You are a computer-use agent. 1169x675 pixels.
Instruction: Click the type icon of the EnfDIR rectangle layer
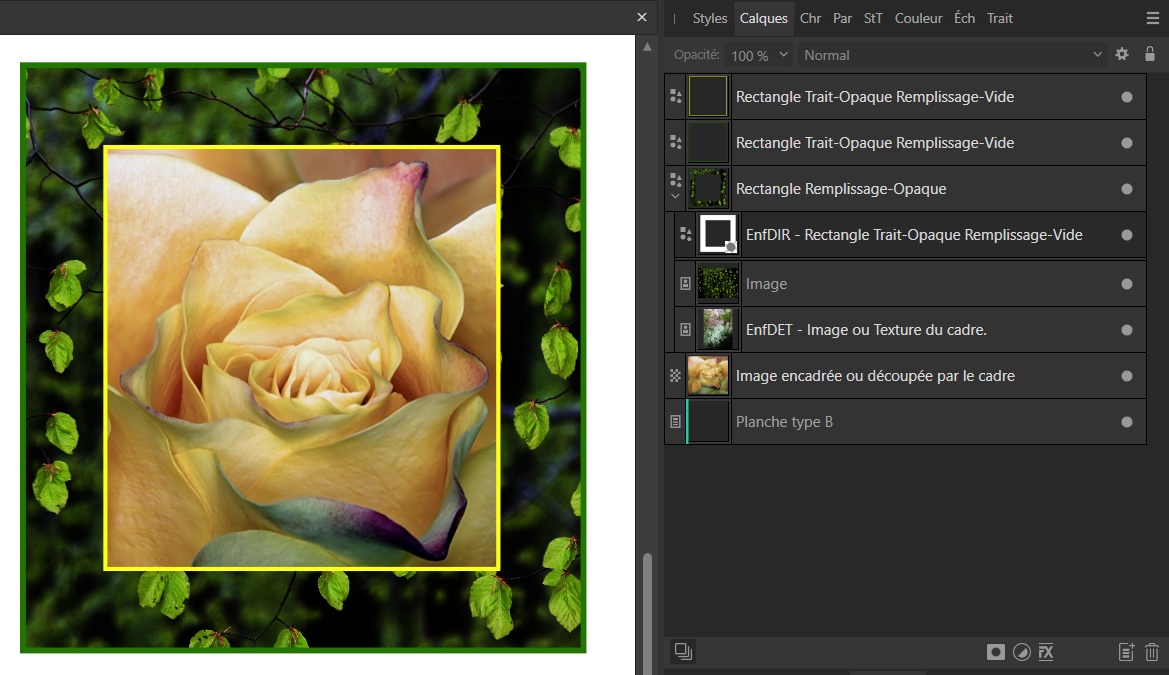tap(686, 234)
